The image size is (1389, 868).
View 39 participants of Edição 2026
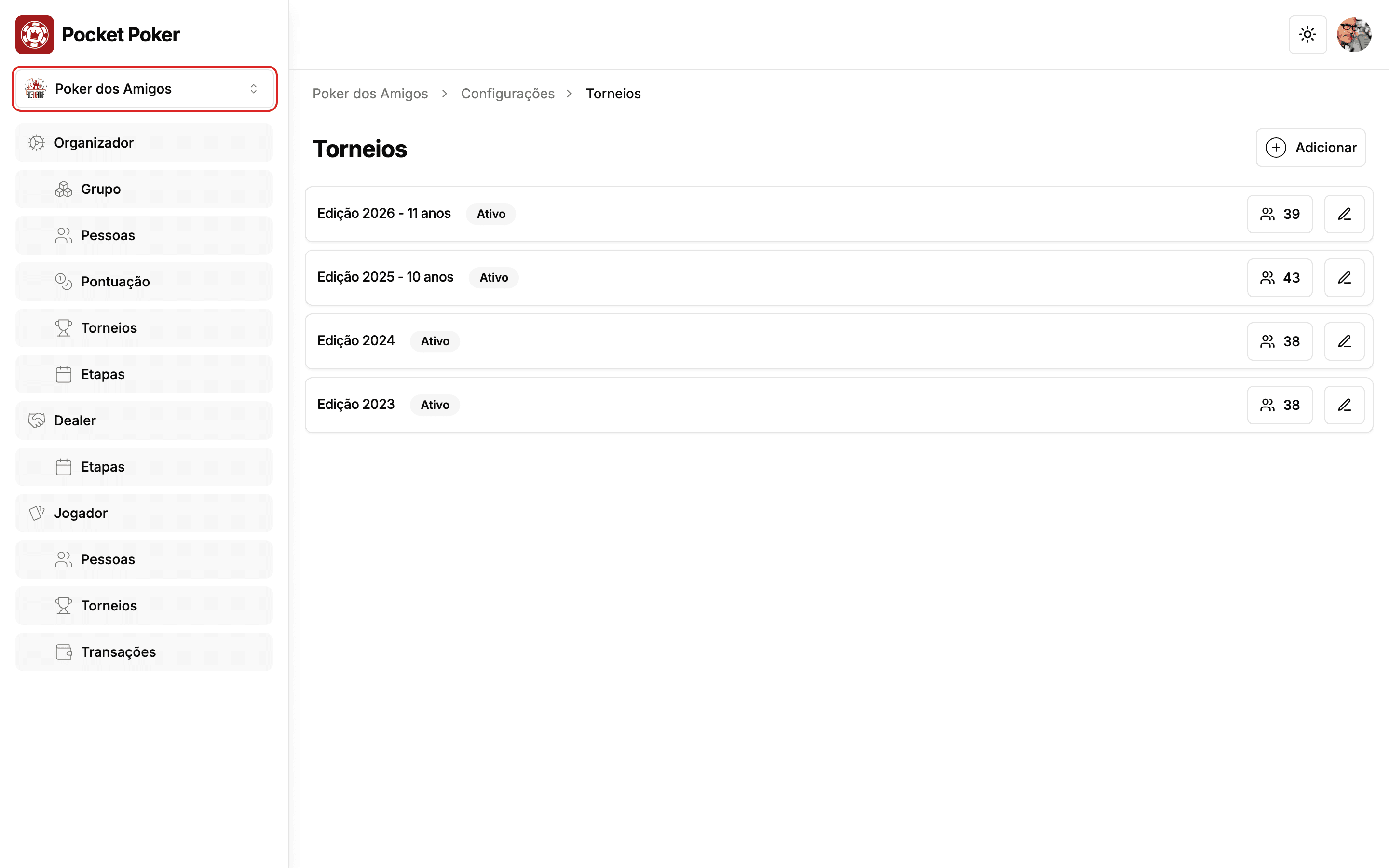(x=1280, y=214)
